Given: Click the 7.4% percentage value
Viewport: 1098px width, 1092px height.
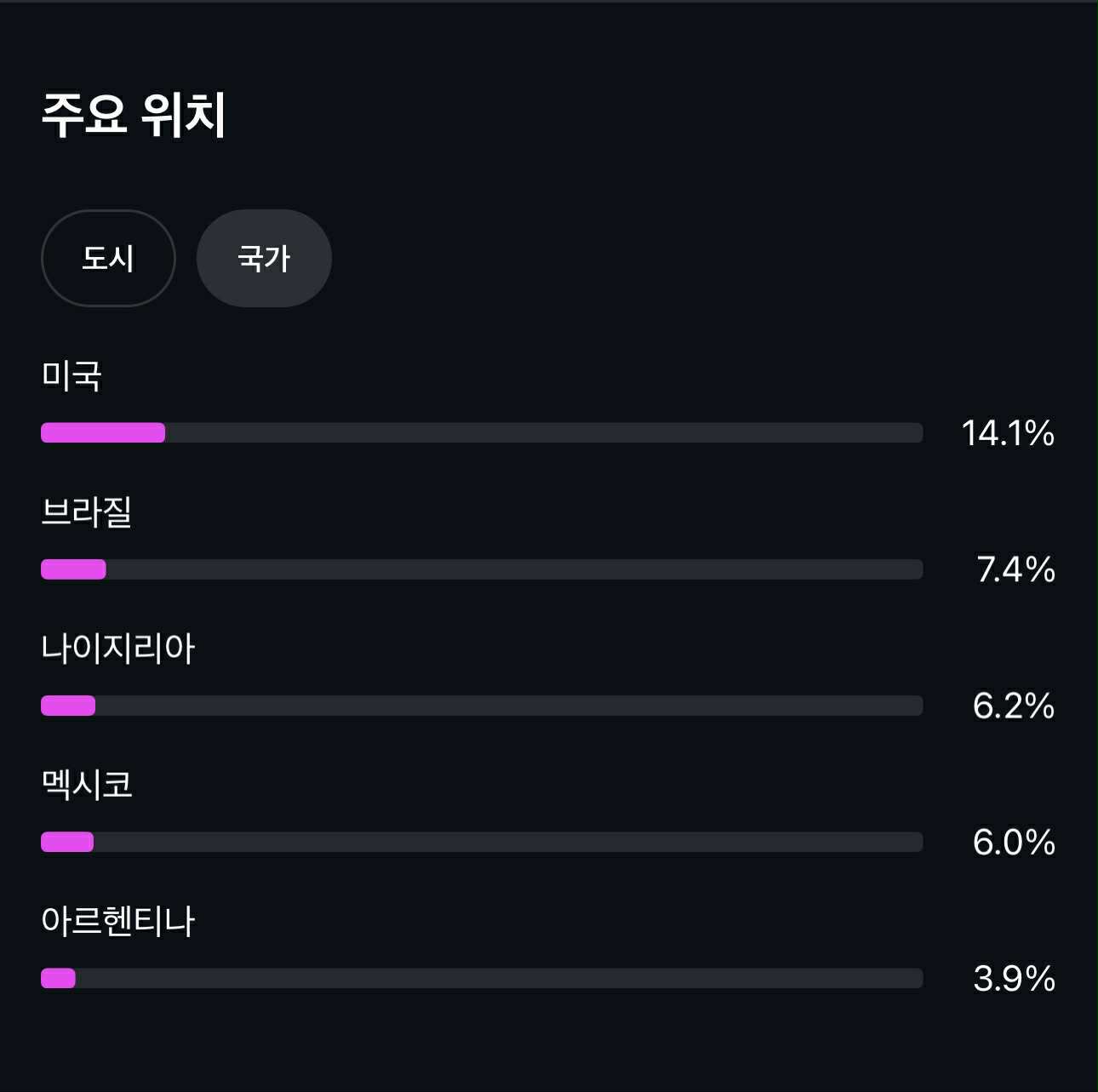Looking at the screenshot, I should tap(1015, 569).
